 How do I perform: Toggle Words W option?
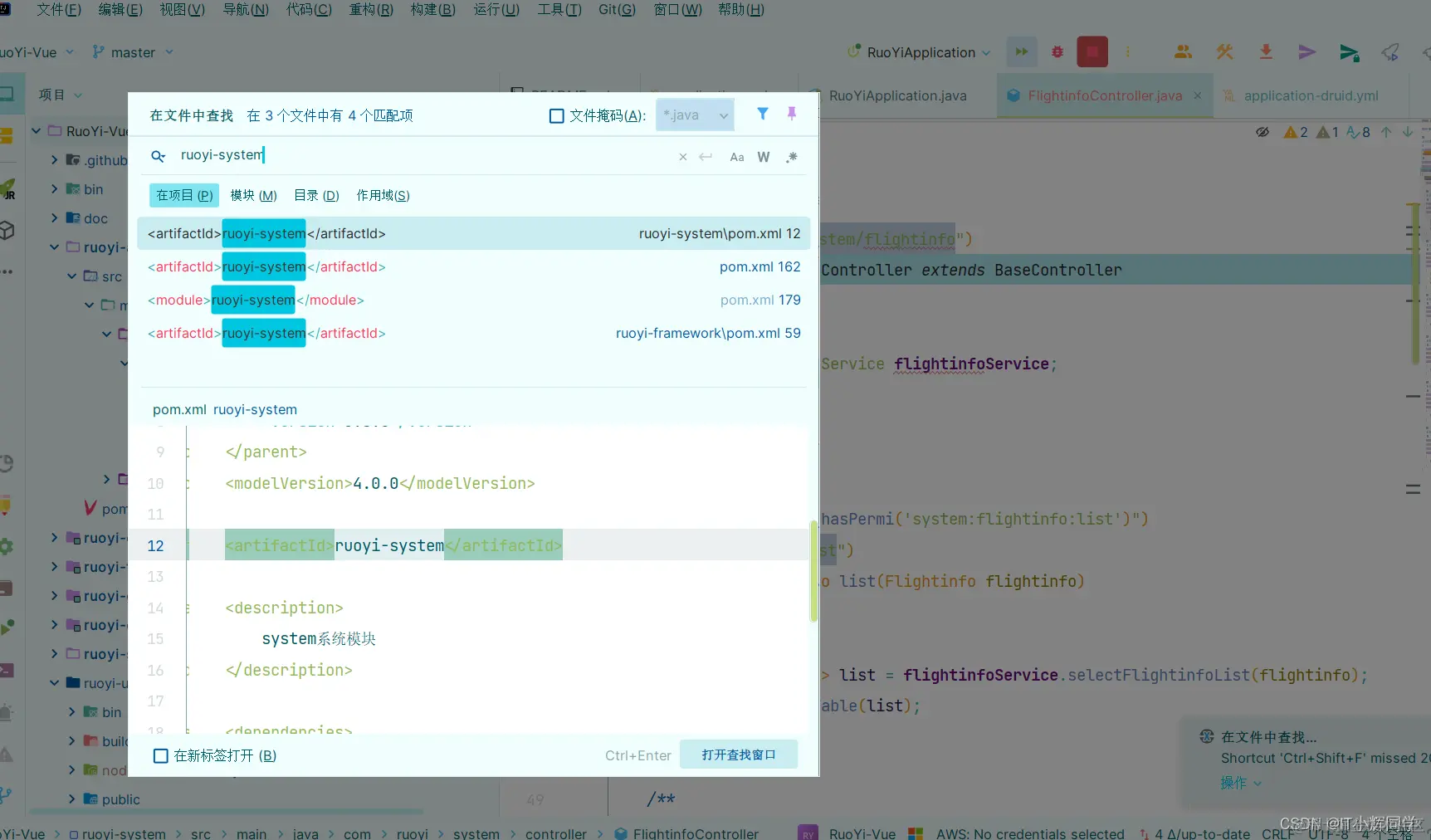click(764, 157)
